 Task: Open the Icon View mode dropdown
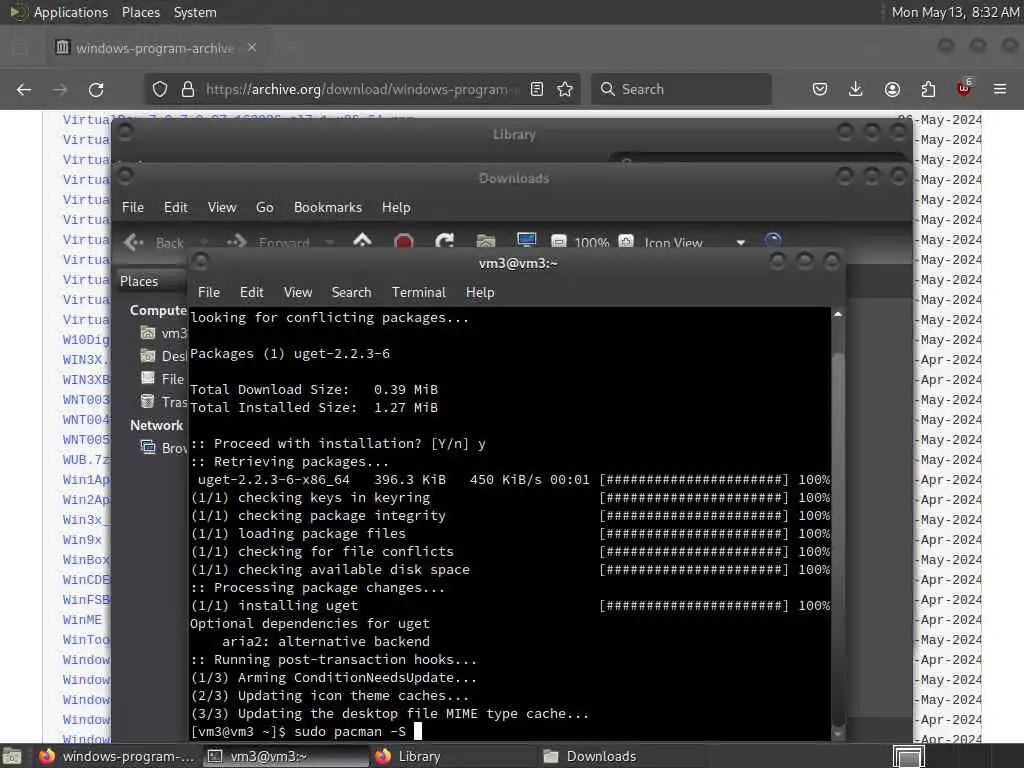coord(694,242)
